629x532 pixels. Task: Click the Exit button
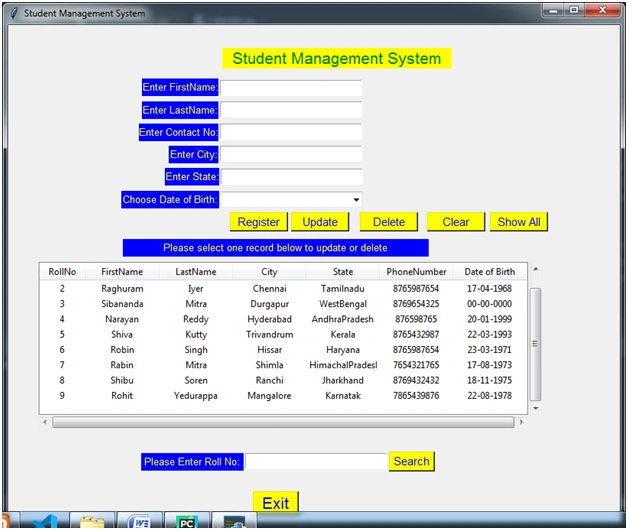(276, 503)
